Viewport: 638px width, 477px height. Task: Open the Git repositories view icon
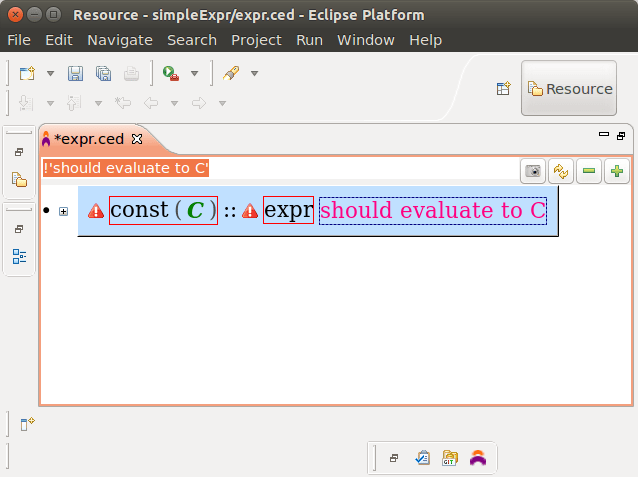click(x=450, y=458)
